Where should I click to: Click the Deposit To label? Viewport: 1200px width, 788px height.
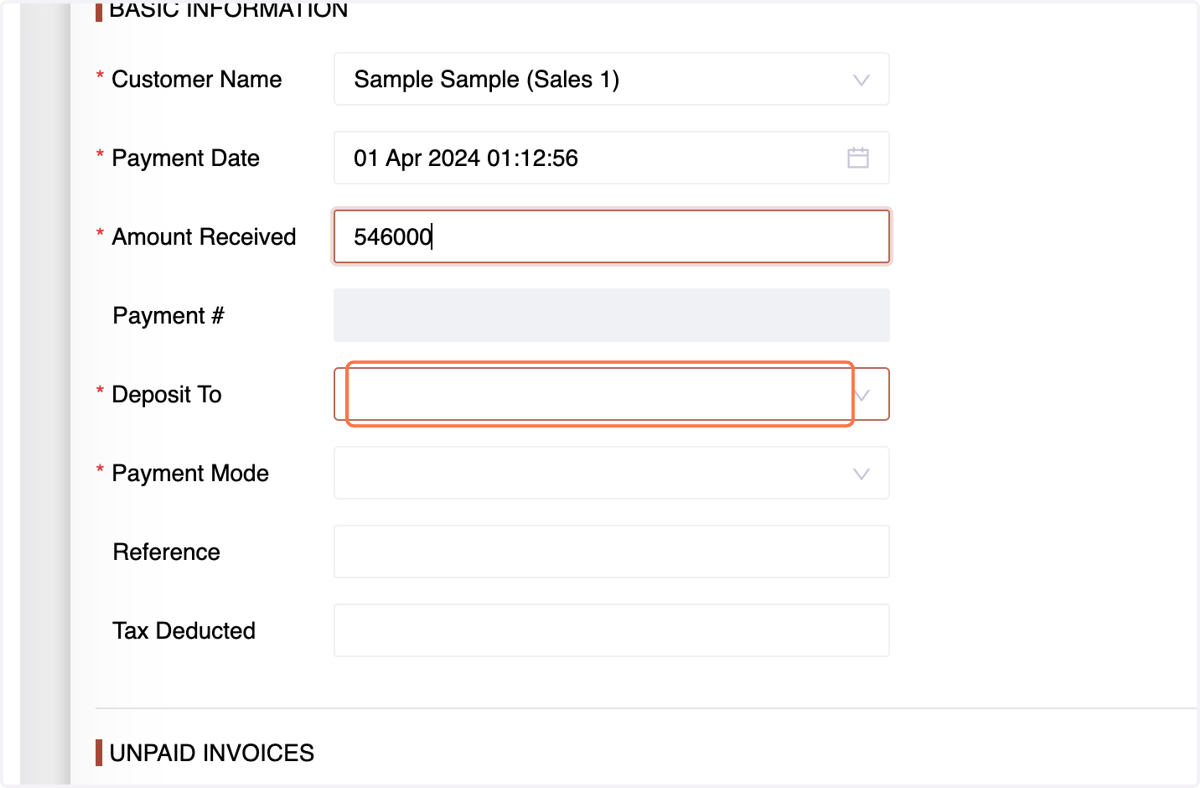pos(167,394)
